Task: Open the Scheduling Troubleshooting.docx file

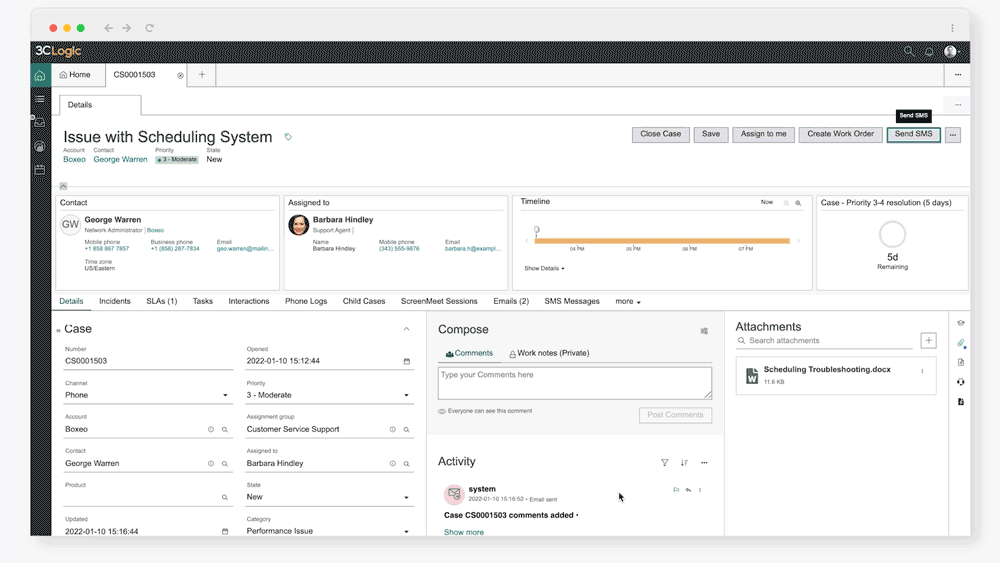Action: click(x=827, y=370)
